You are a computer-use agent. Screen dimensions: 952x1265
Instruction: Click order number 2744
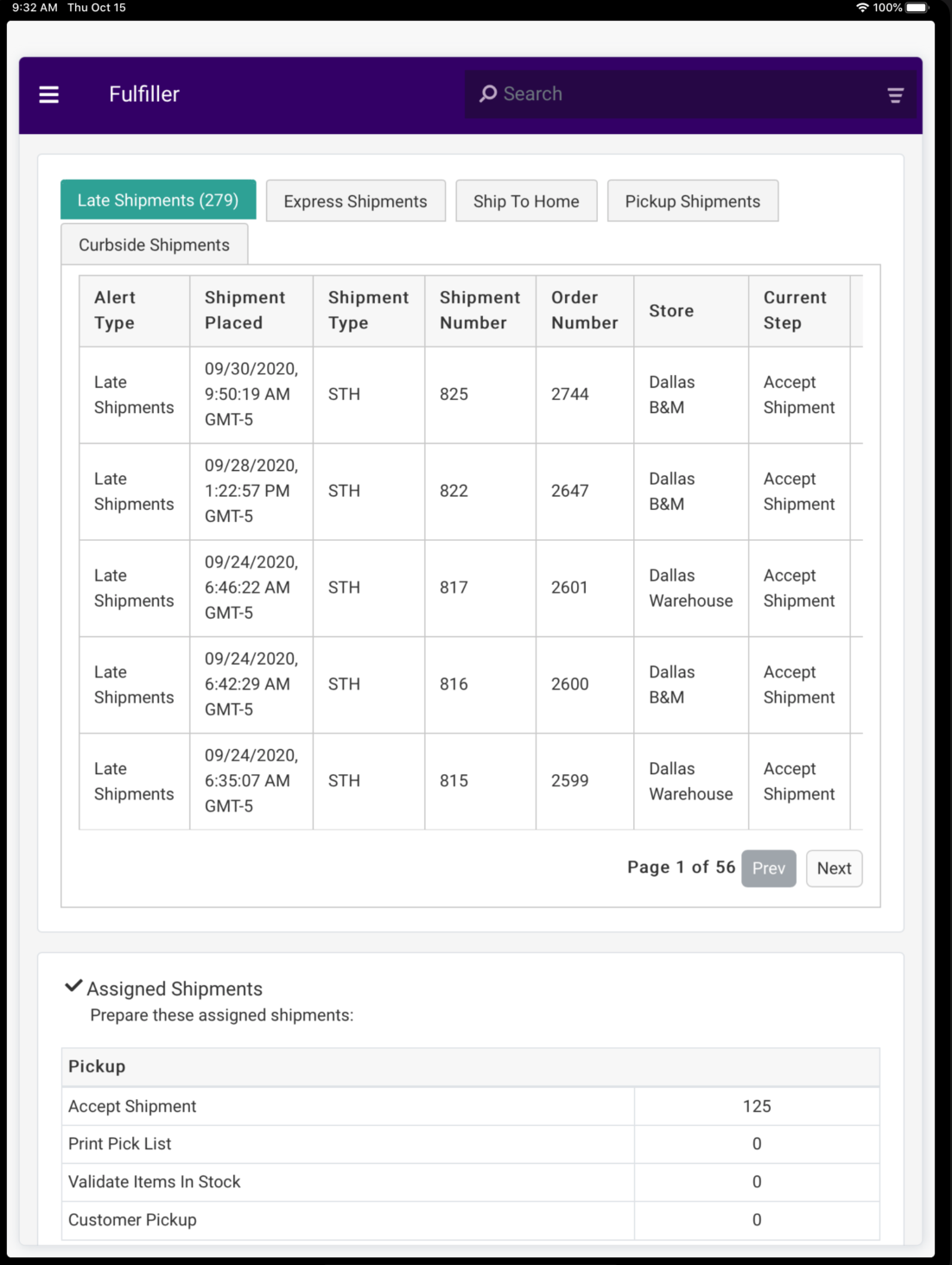coord(570,394)
